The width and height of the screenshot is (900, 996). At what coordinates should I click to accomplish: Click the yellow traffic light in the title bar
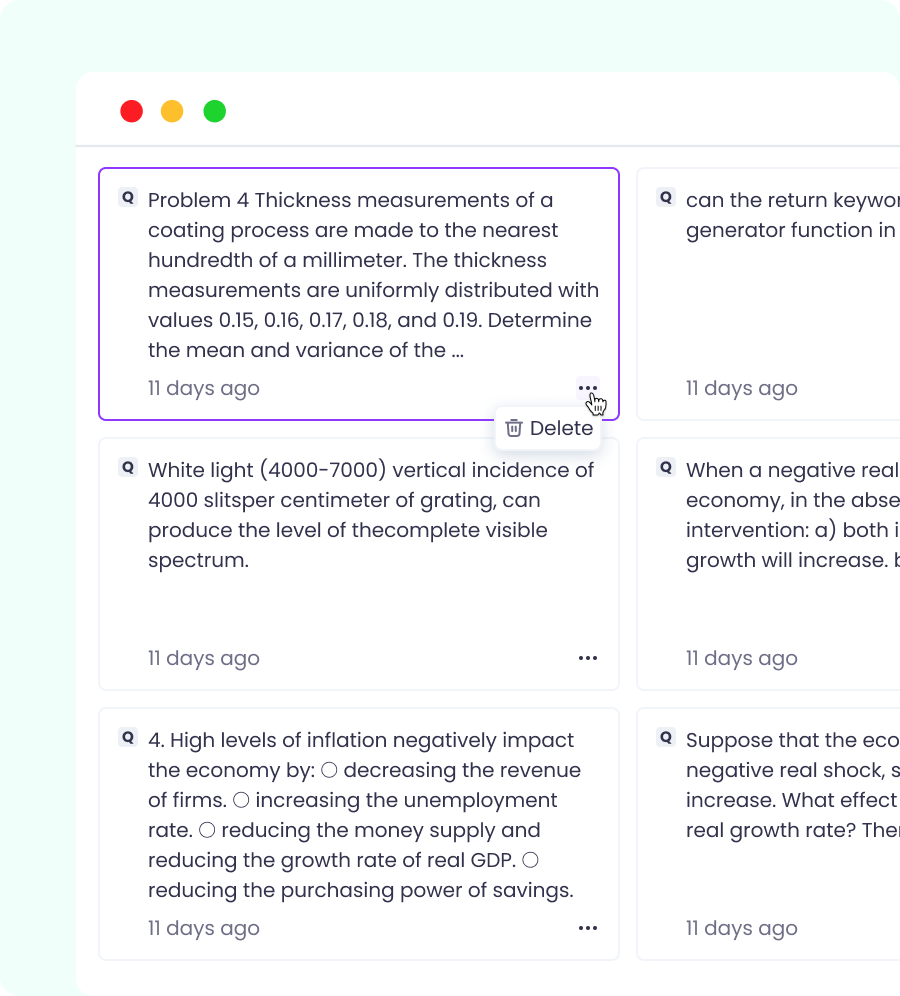click(172, 111)
